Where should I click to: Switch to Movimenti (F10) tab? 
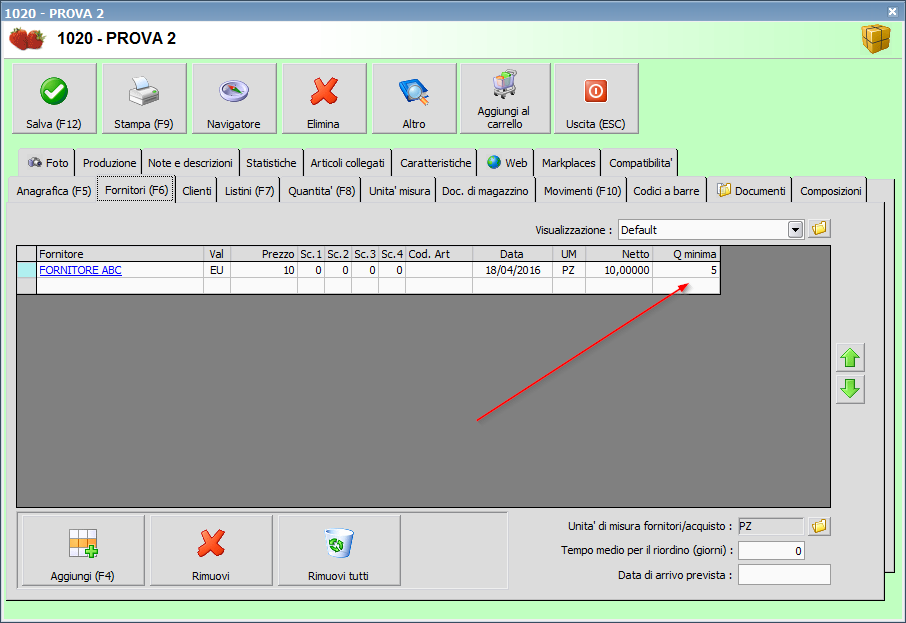coord(582,191)
